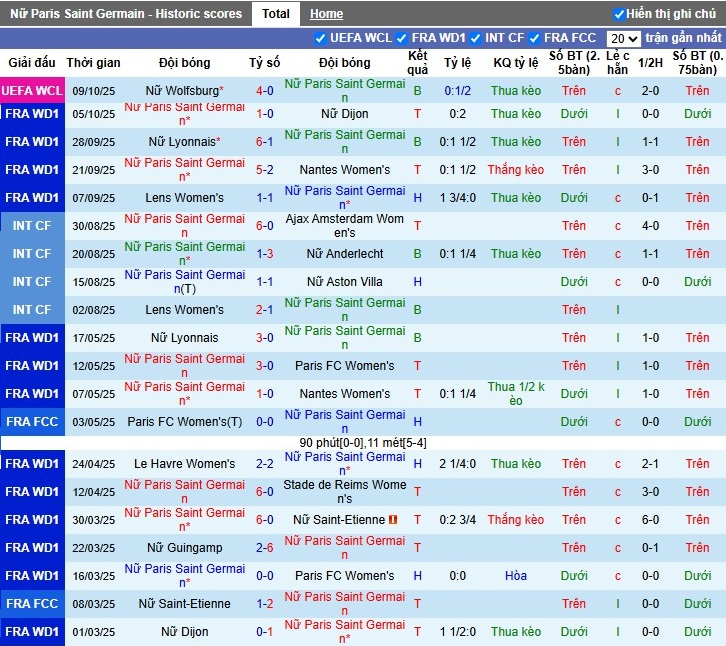This screenshot has width=726, height=646.
Task: Click the 4-0 score against Wolfsburg
Action: tap(265, 91)
